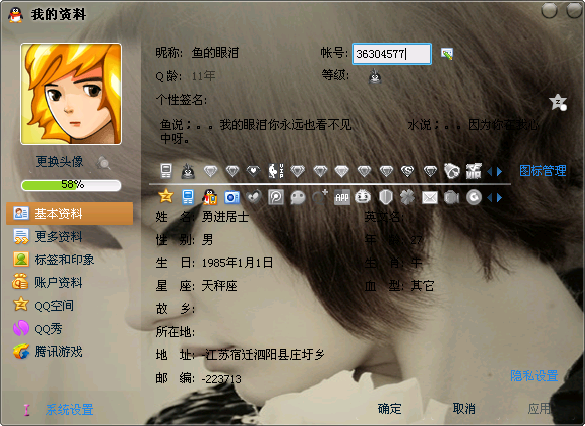The height and width of the screenshot is (426, 585).
Task: Click the blonde cartoon avatar picture
Action: click(71, 94)
